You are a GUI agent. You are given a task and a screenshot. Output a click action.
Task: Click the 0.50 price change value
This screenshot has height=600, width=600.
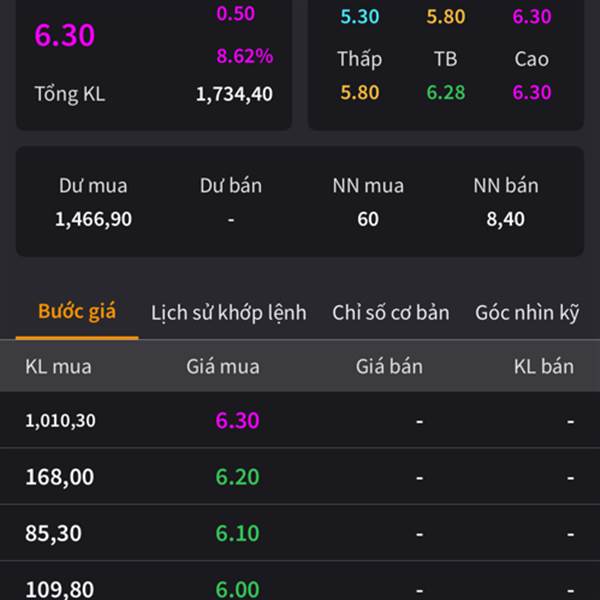[235, 13]
